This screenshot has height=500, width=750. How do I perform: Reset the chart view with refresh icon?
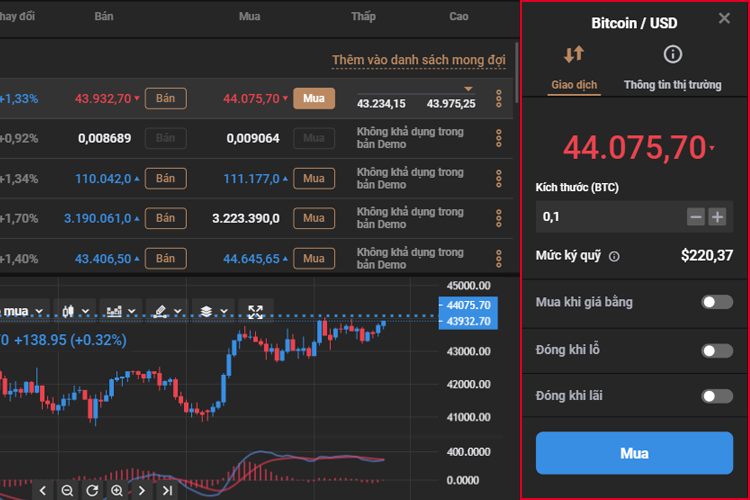[x=92, y=490]
